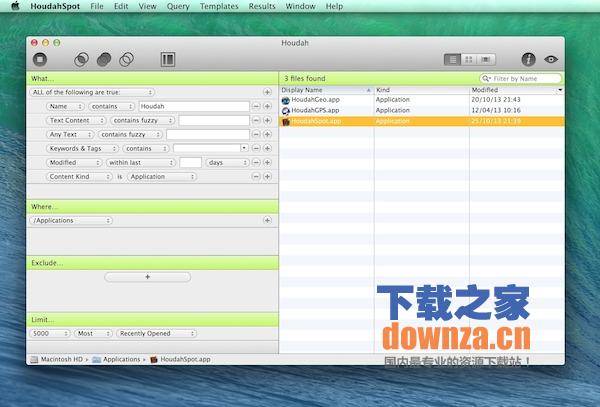Switch to icon grid view mode
600x407 pixels.
469,59
